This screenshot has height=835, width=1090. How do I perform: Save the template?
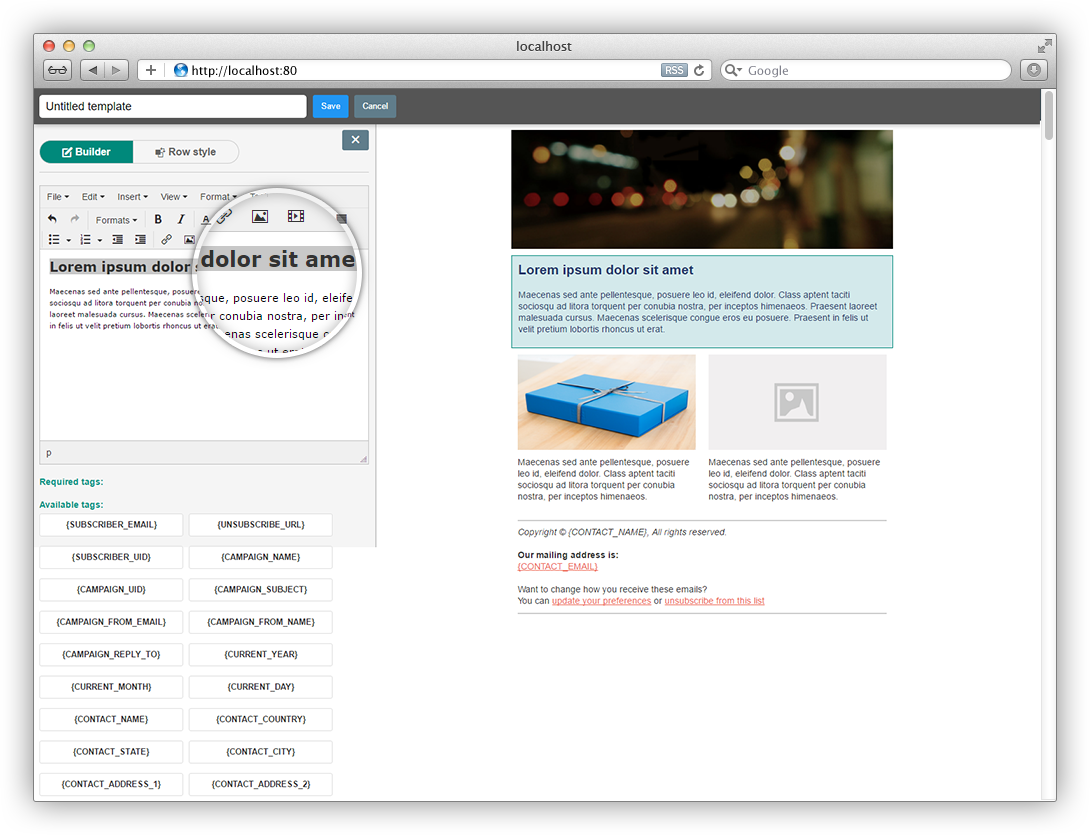pyautogui.click(x=330, y=105)
